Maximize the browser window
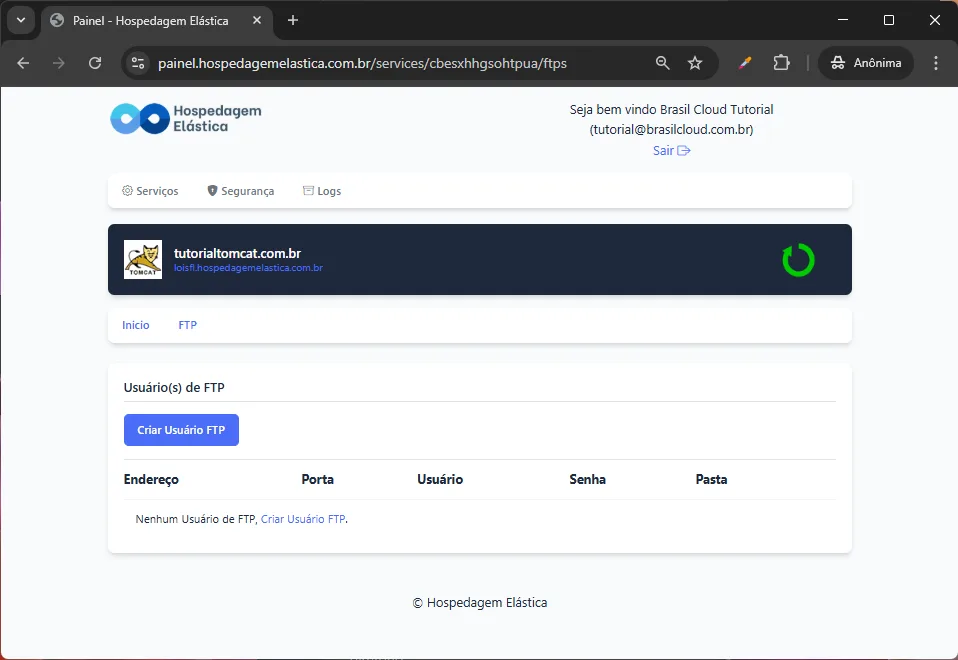Image resolution: width=958 pixels, height=660 pixels. point(889,20)
